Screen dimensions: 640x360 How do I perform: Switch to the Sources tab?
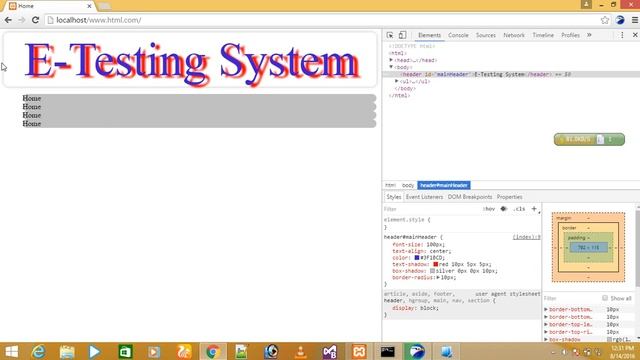[485, 35]
